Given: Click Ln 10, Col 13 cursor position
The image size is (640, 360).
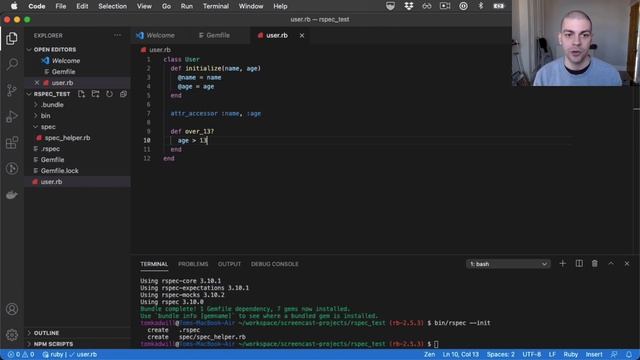Looking at the screenshot, I should [460, 354].
